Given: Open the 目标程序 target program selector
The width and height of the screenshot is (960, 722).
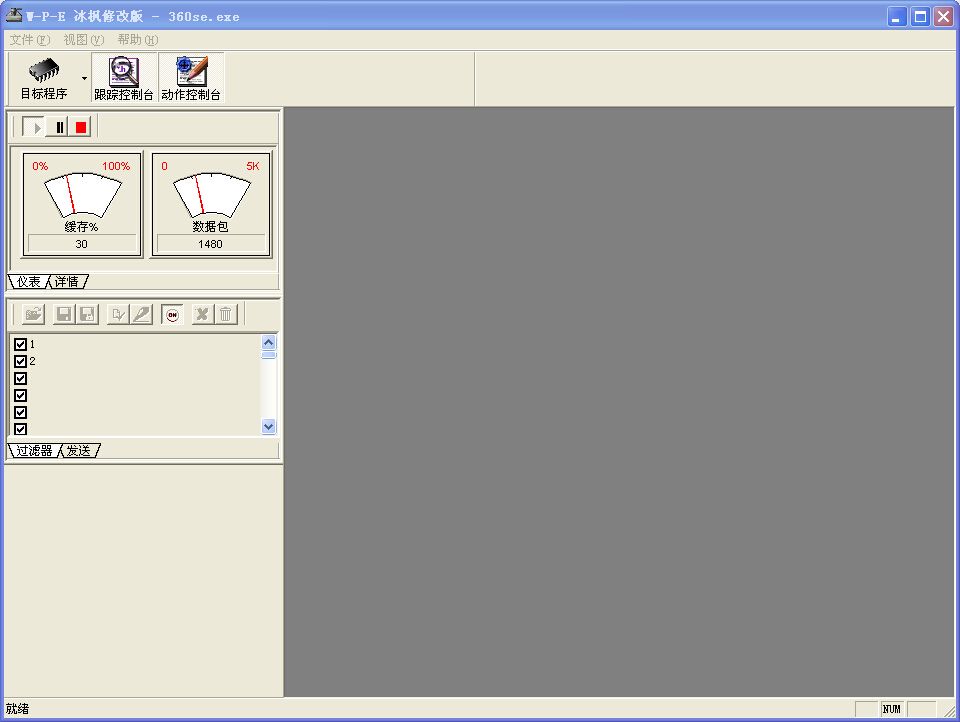Looking at the screenshot, I should pyautogui.click(x=44, y=78).
